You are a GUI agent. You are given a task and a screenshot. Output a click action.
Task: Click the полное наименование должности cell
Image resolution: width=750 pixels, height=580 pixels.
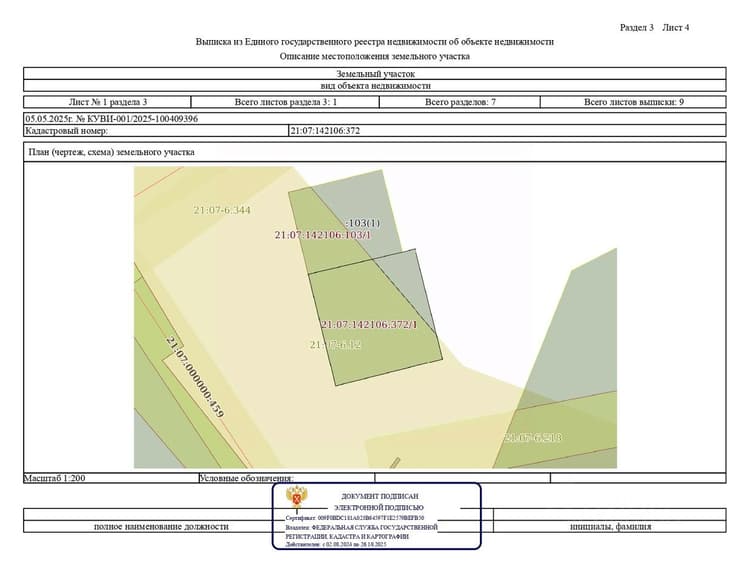point(161,526)
